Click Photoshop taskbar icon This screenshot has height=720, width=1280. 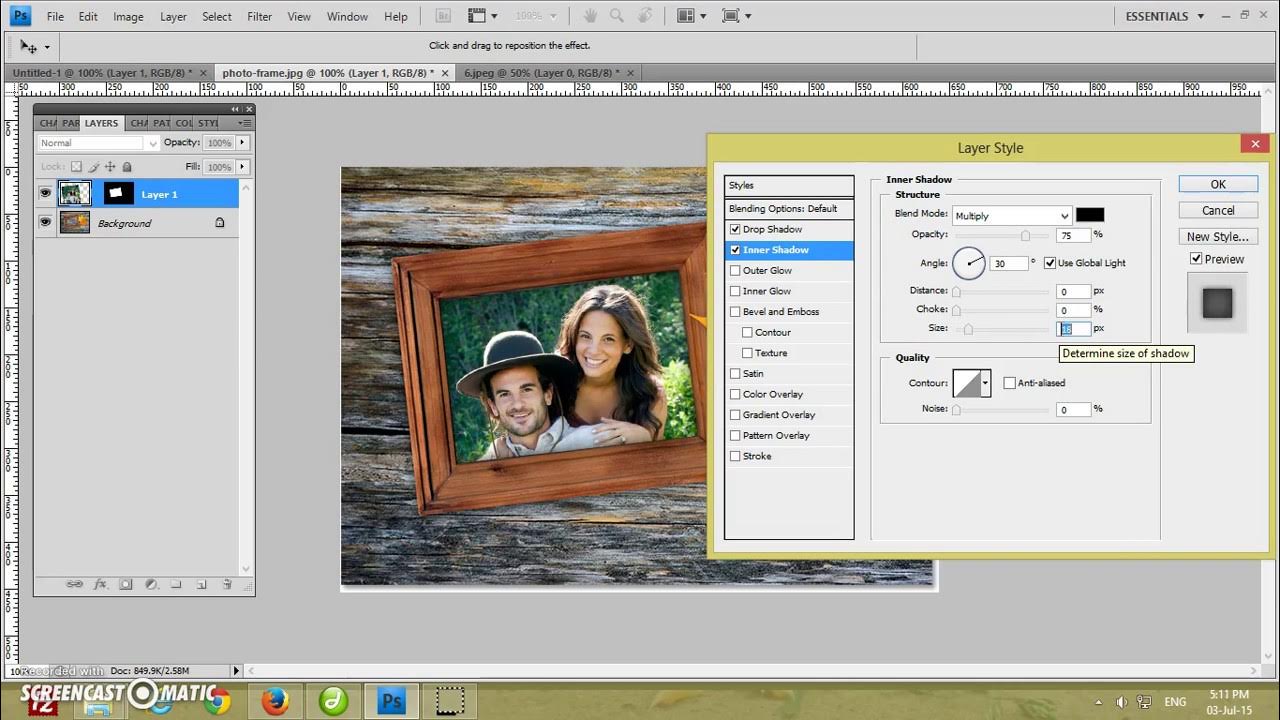pos(391,702)
